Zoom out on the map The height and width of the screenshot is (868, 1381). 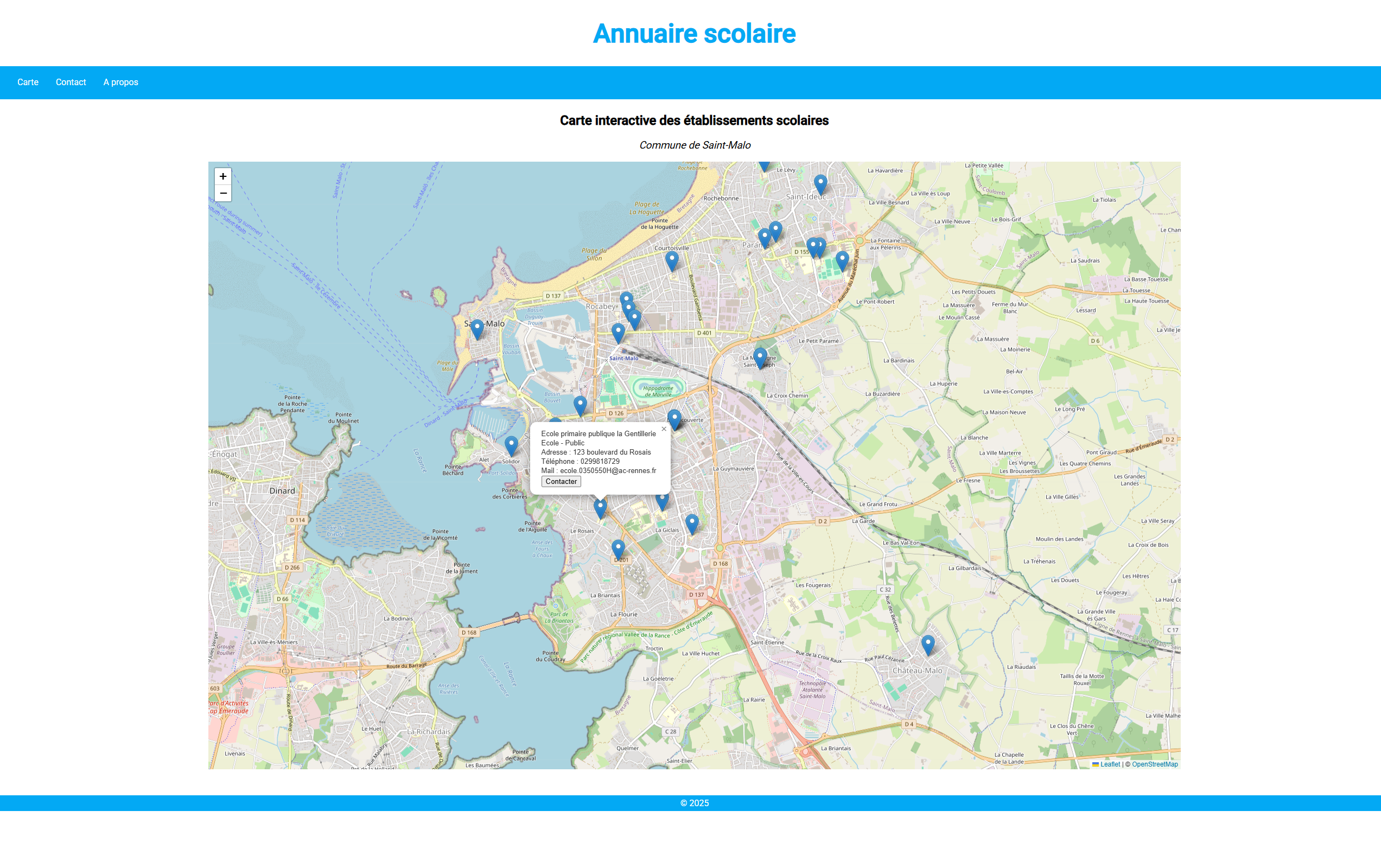(x=222, y=193)
